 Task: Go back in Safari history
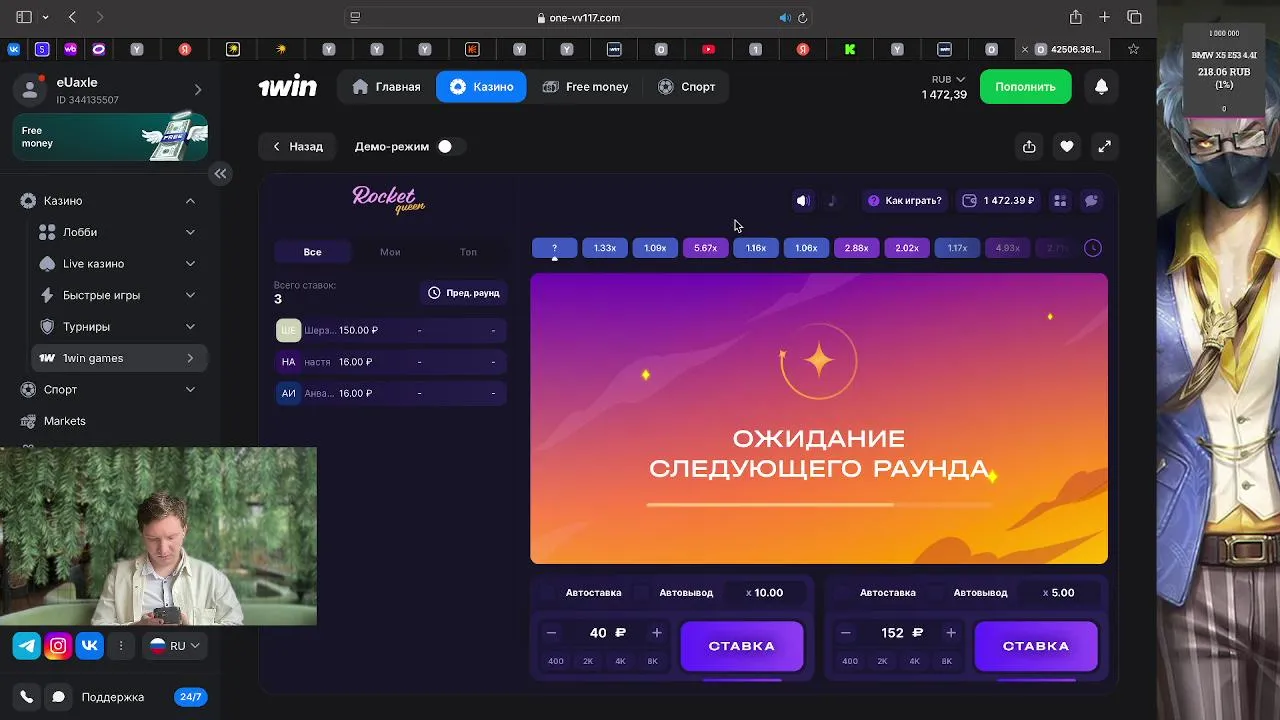click(x=72, y=17)
